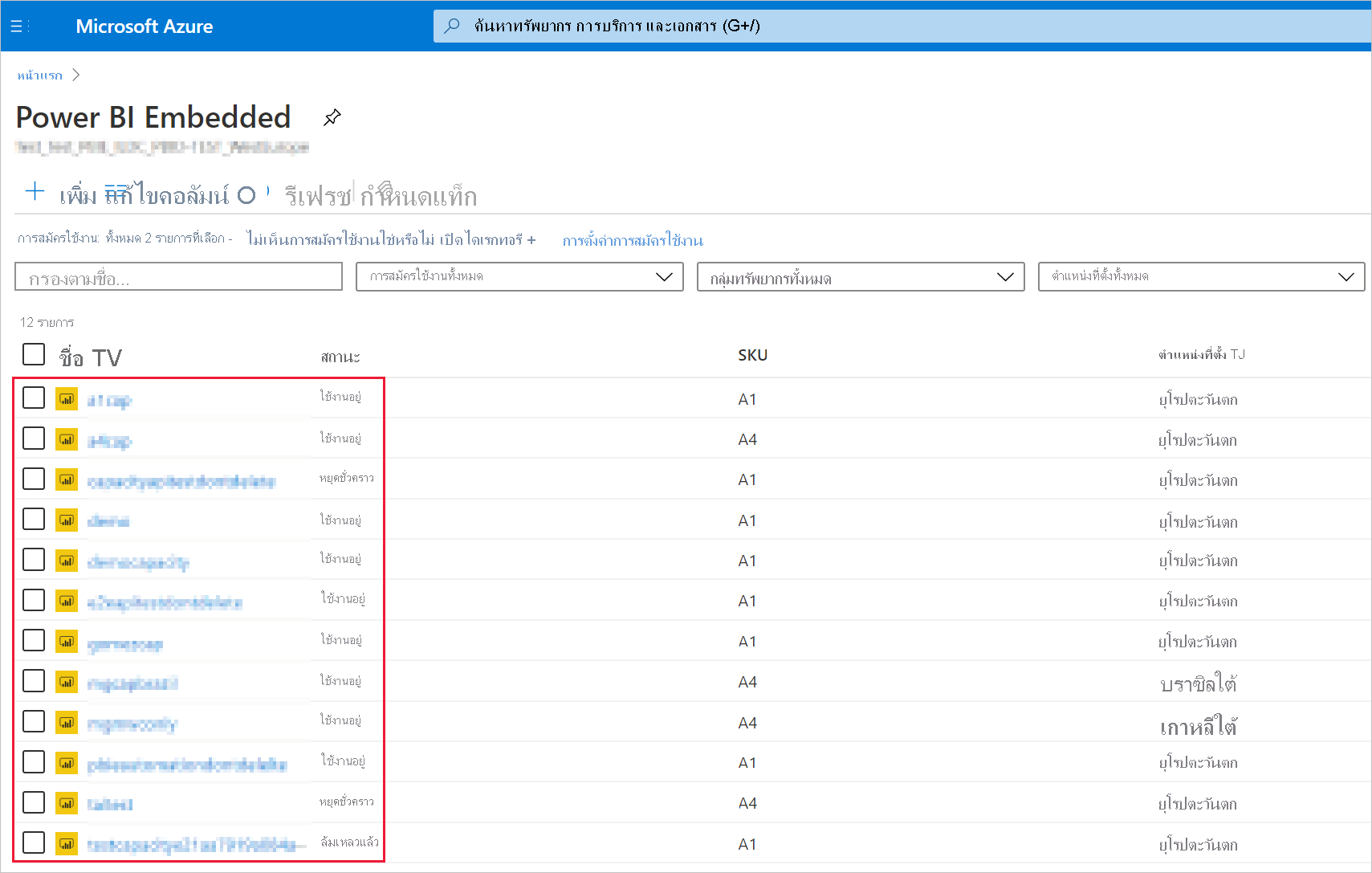Check the box for the paused A4 capacity row
The height and width of the screenshot is (873, 1372).
click(34, 802)
